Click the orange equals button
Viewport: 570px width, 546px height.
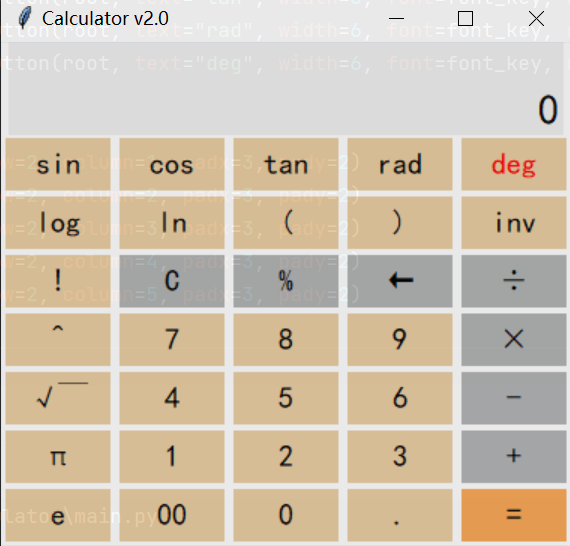coord(514,515)
